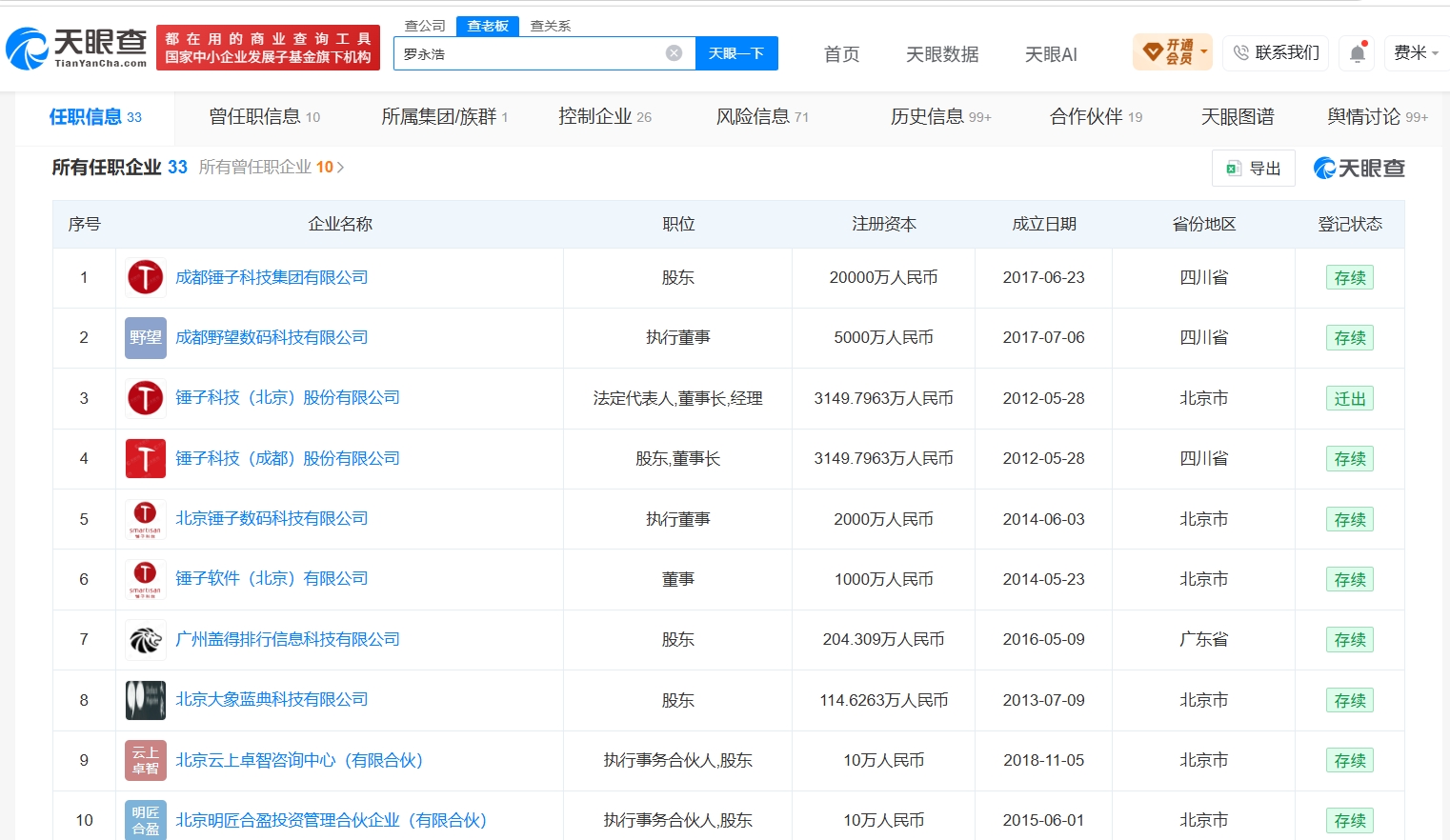This screenshot has width=1450, height=840.
Task: Click the 联系我们 button
Action: (x=1276, y=53)
